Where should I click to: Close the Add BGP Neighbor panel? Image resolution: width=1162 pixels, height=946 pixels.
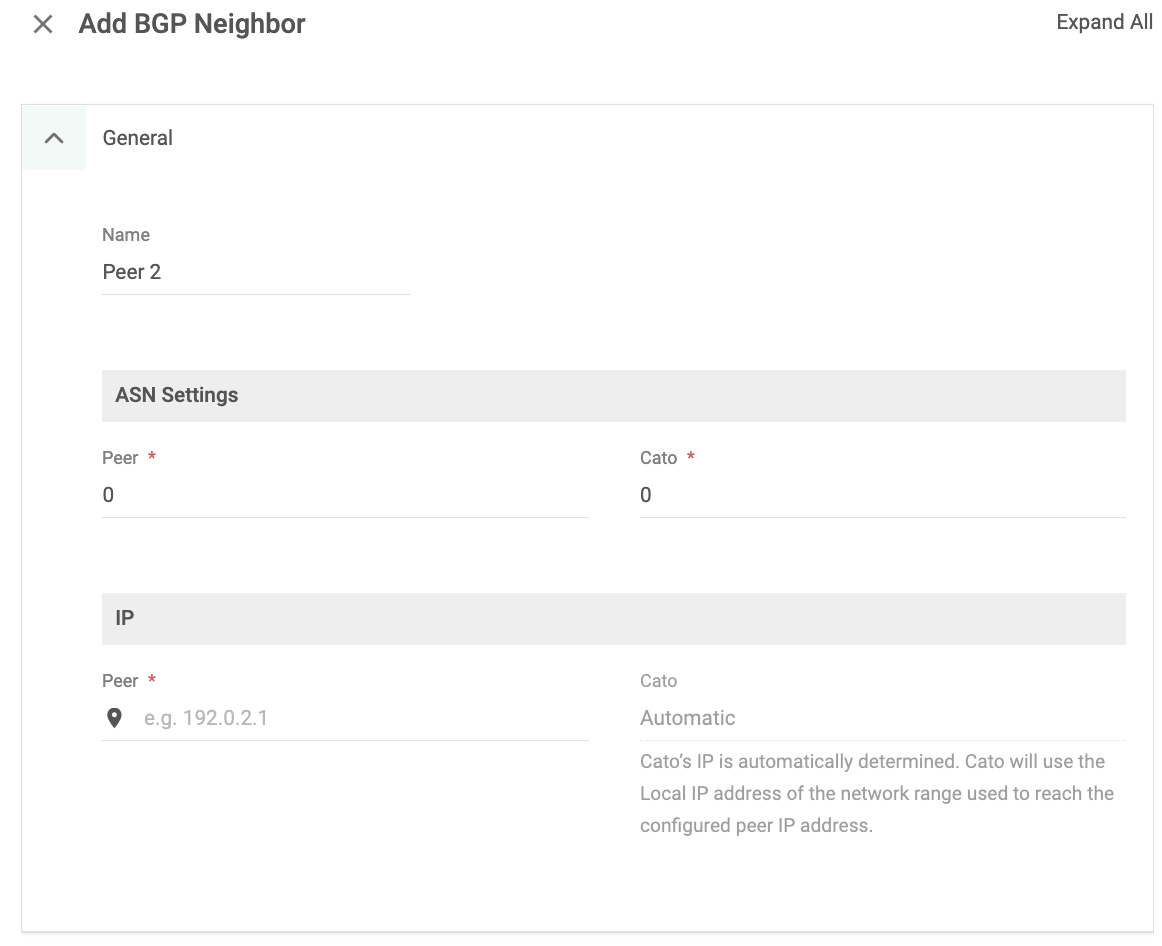(43, 25)
